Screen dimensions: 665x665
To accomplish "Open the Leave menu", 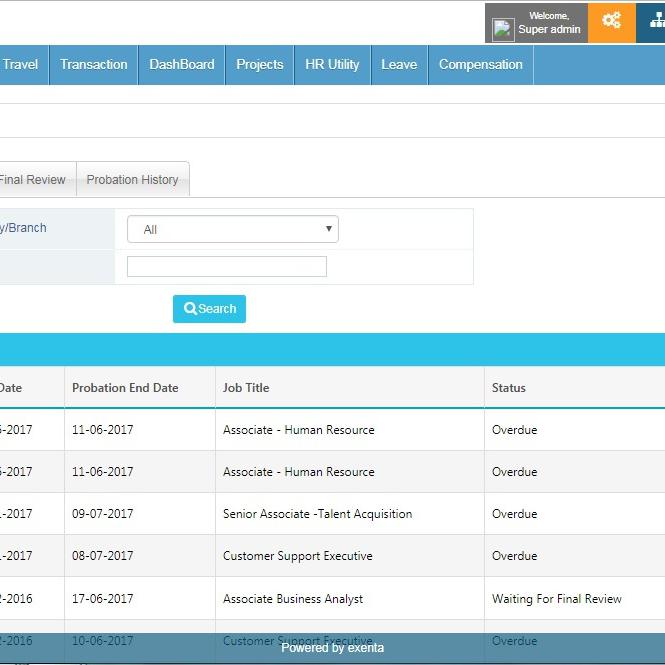I will pos(399,65).
